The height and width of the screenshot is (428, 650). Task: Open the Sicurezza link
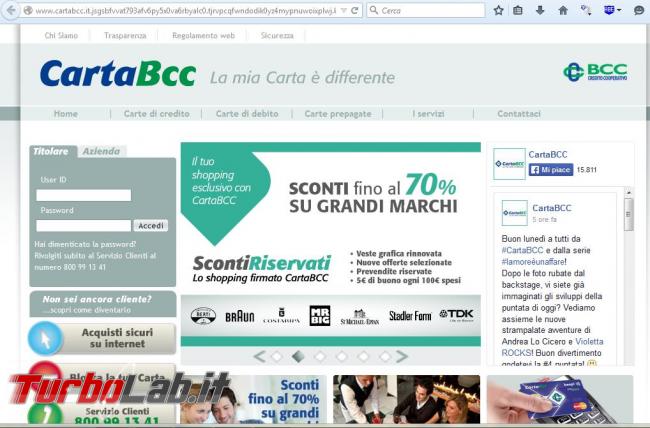[277, 36]
